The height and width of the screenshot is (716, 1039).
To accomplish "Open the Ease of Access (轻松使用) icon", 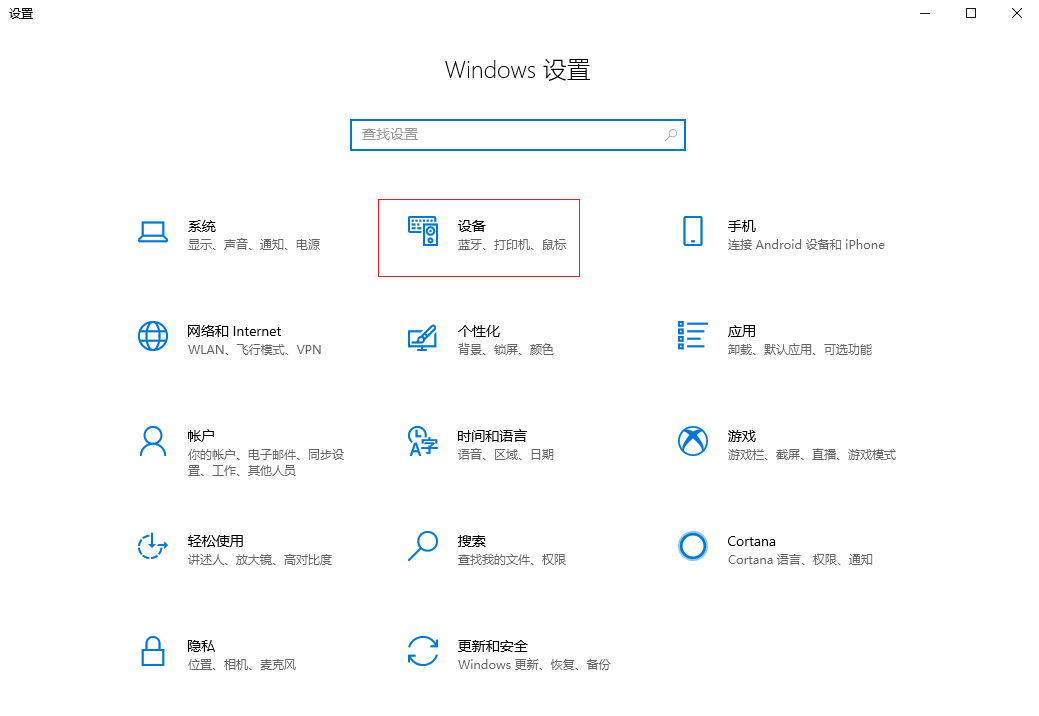I will [152, 546].
